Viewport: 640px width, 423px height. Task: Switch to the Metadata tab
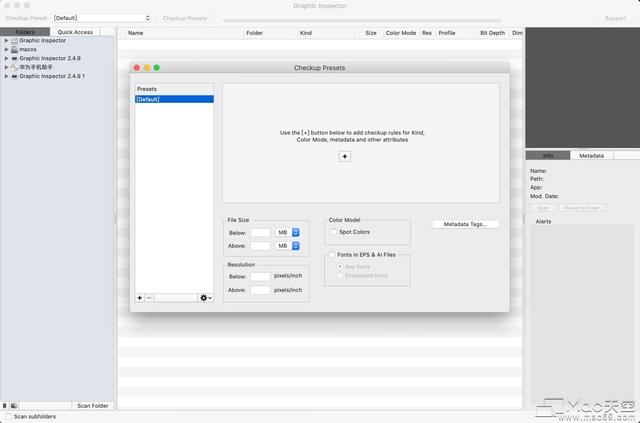pyautogui.click(x=591, y=156)
